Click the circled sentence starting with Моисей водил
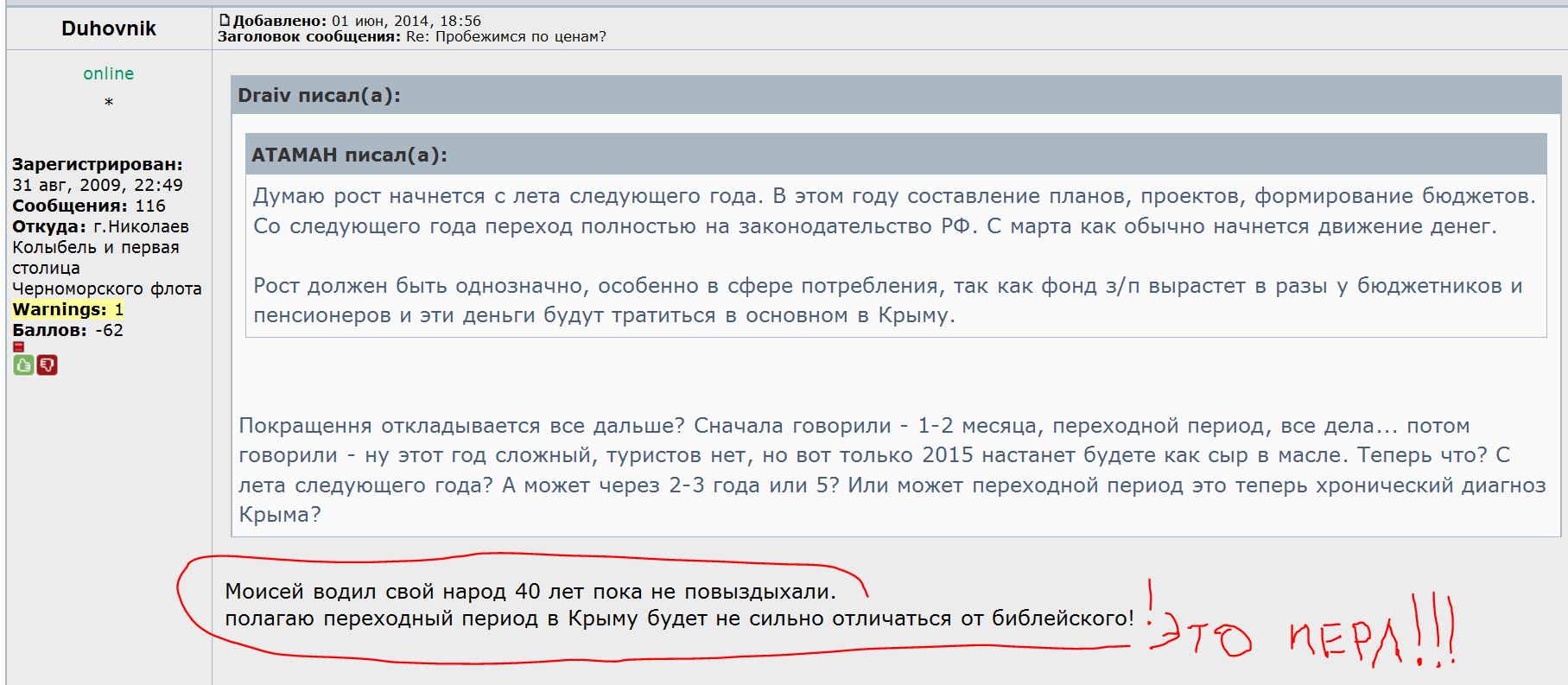 [530, 592]
